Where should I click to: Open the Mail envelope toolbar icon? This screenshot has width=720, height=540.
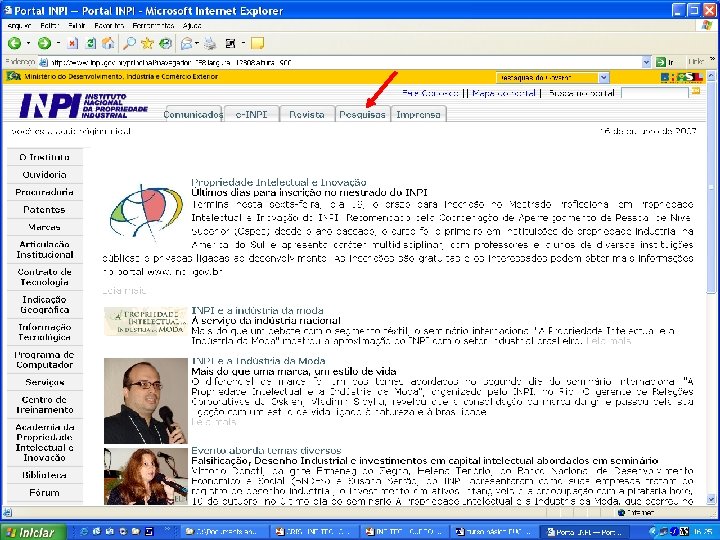(186, 43)
